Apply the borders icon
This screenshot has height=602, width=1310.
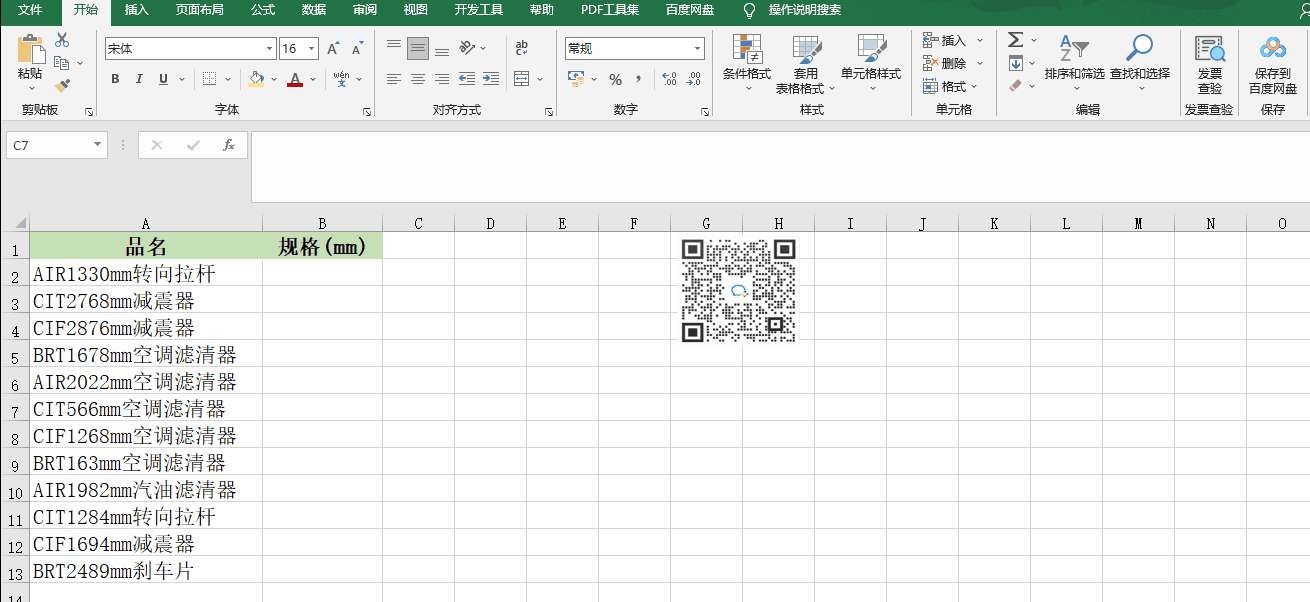click(209, 79)
